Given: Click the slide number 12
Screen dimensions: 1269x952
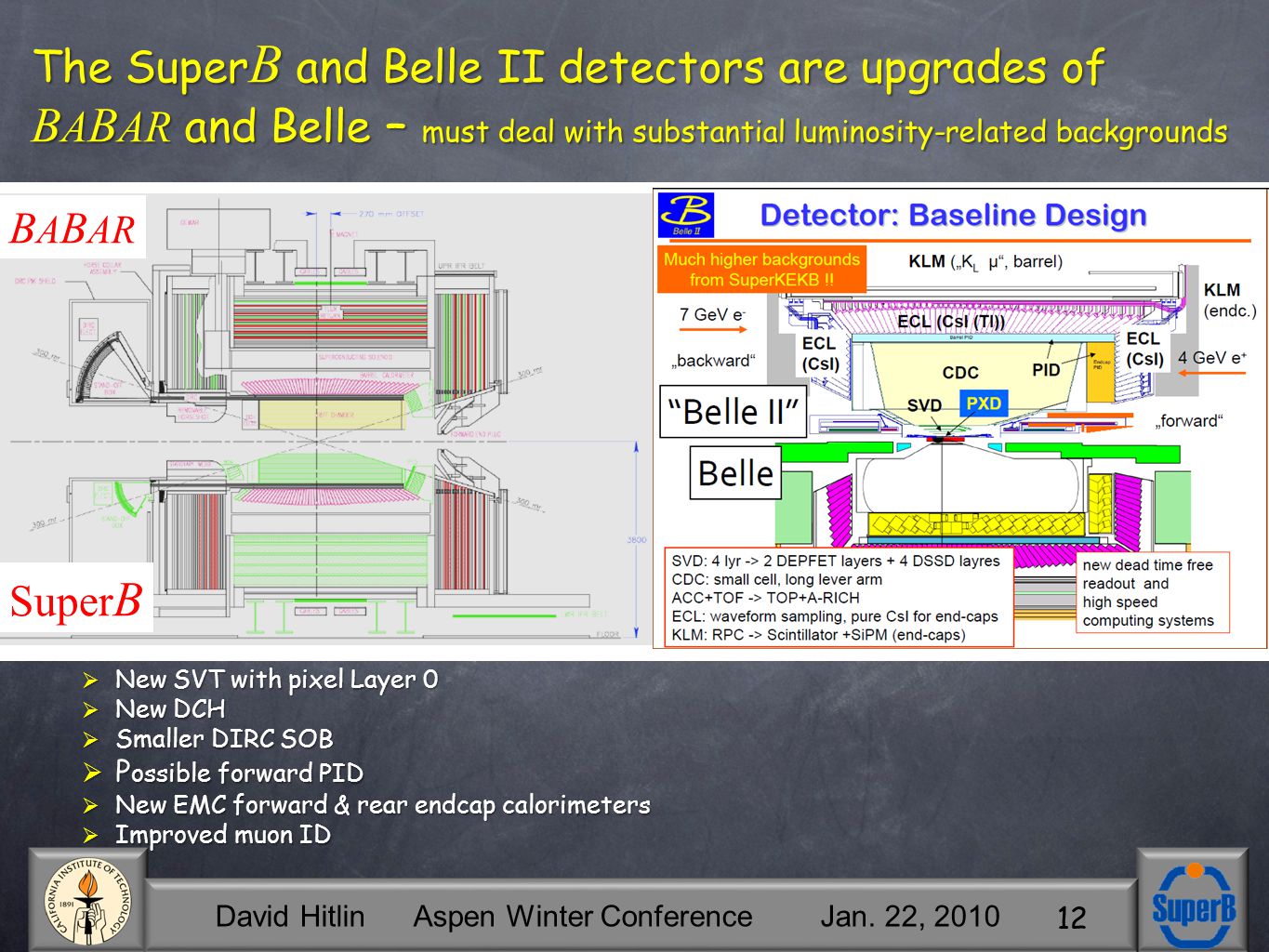Looking at the screenshot, I should (x=1071, y=919).
